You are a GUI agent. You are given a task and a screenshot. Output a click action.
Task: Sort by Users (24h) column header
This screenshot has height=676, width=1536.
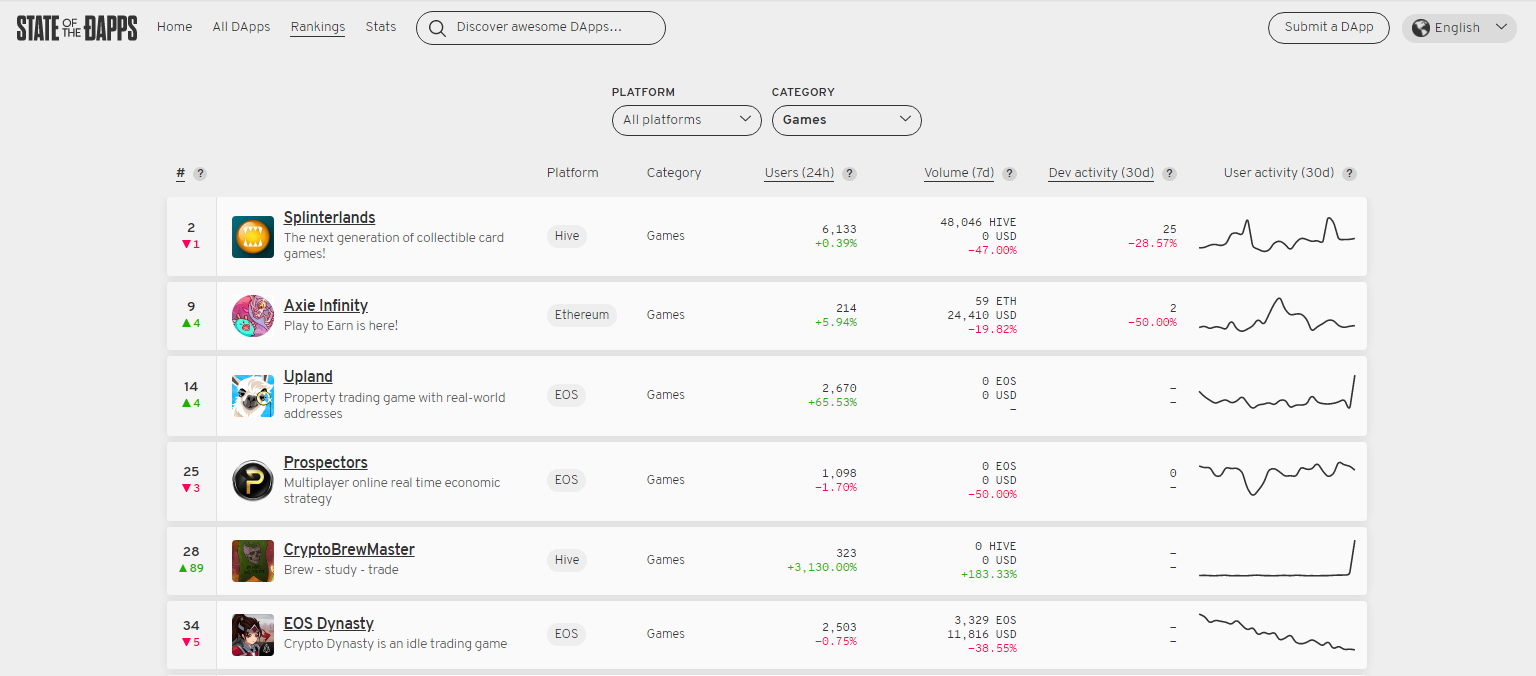pos(799,173)
